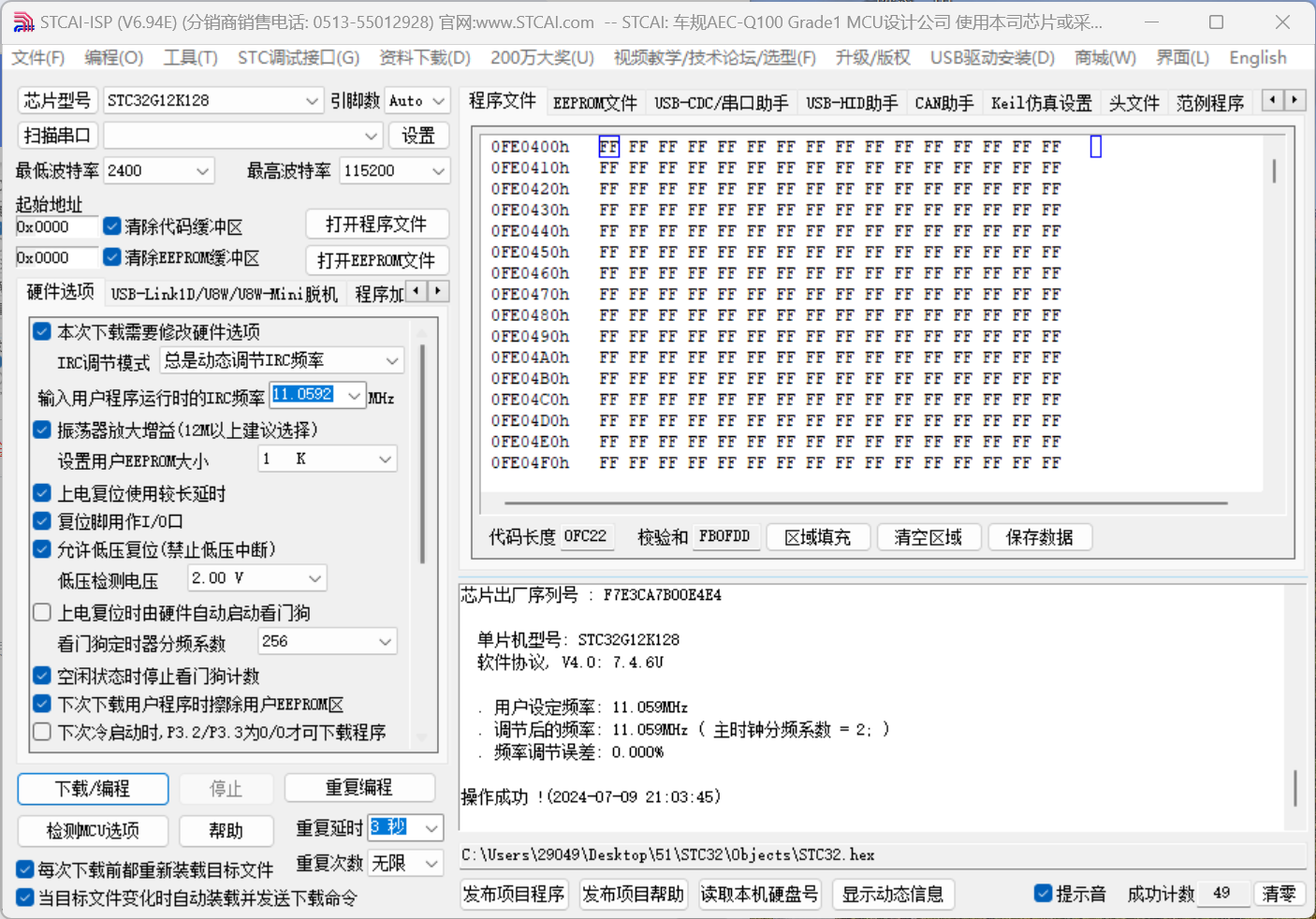The height and width of the screenshot is (919, 1316).
Task: Click the hex viewer vertical scrollbar thumb
Action: tap(1274, 171)
